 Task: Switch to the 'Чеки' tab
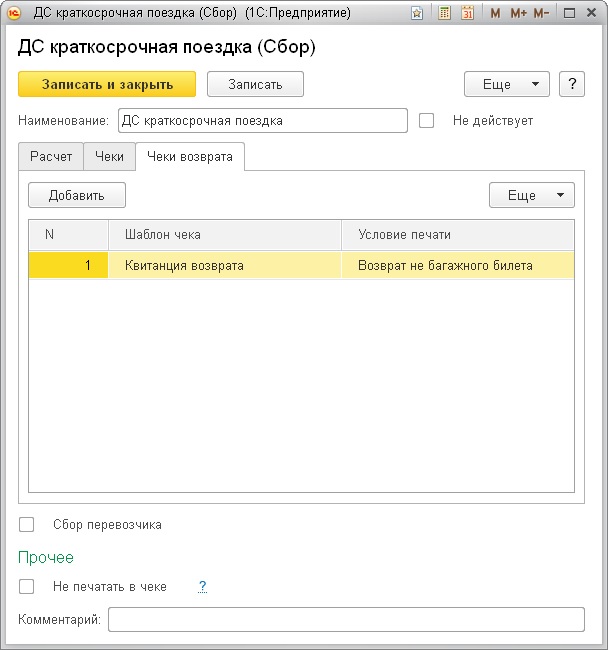tap(109, 157)
